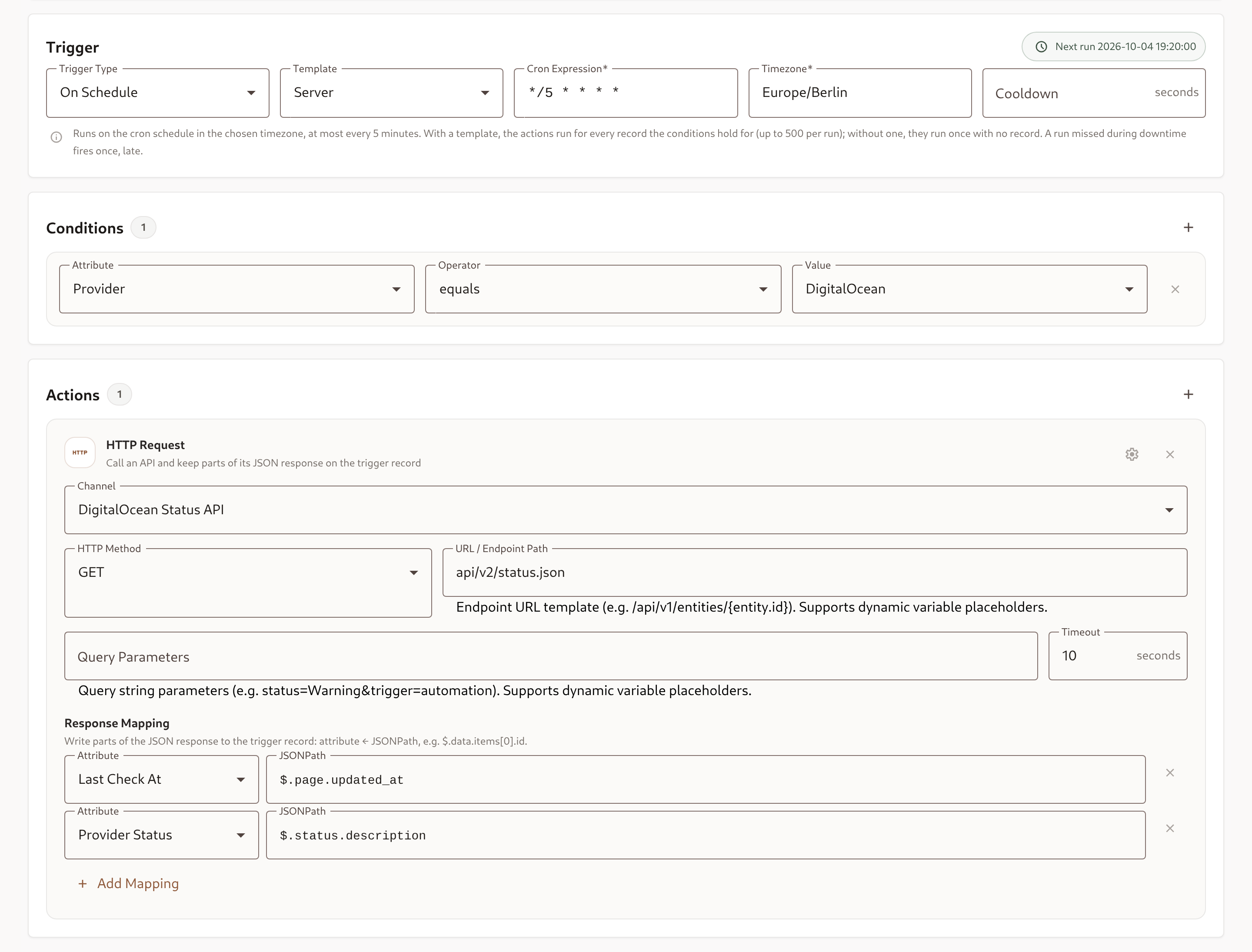This screenshot has height=952, width=1252.
Task: Click the Conditions count badge
Action: 143,227
